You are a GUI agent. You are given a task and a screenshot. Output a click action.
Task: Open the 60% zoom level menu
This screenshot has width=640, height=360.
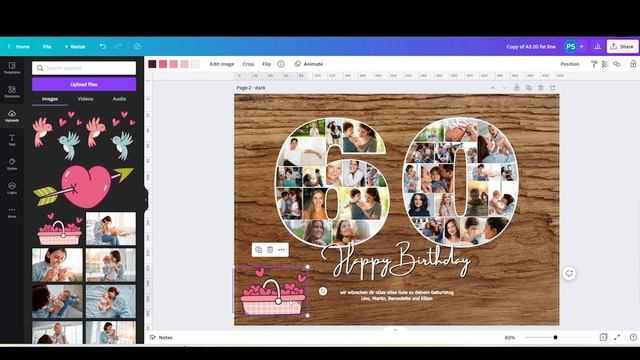point(510,338)
